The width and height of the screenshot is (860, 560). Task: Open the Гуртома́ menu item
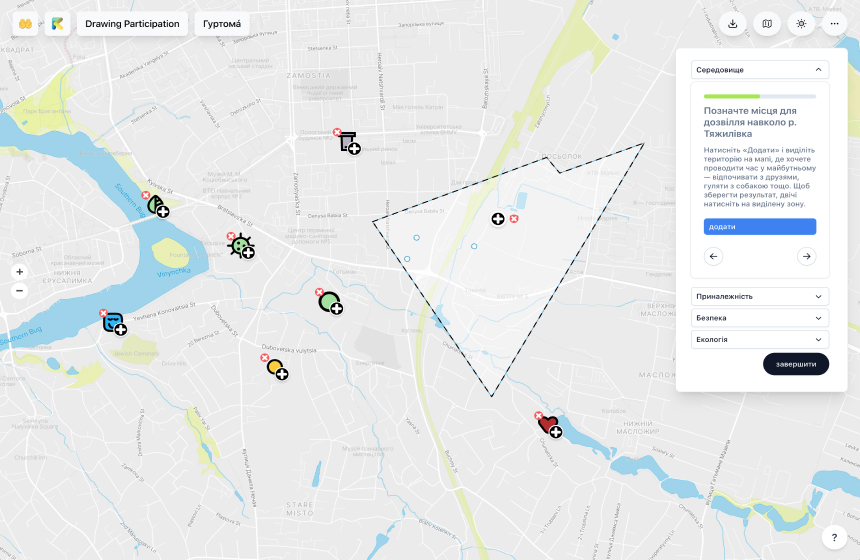221,24
